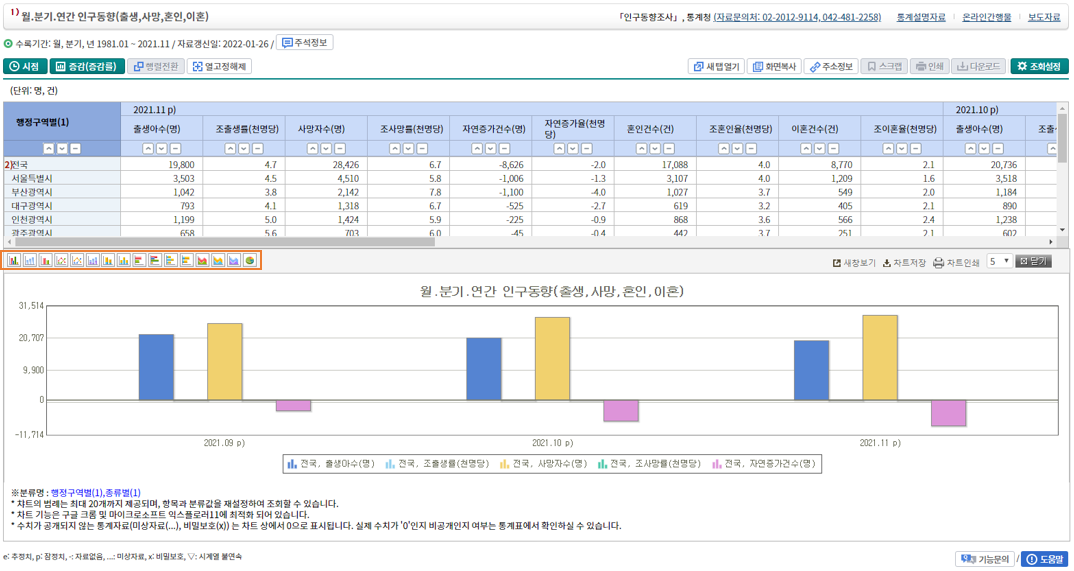Click the 화면복사 screen copy button
This screenshot has height=571, width=1074.
[x=774, y=67]
